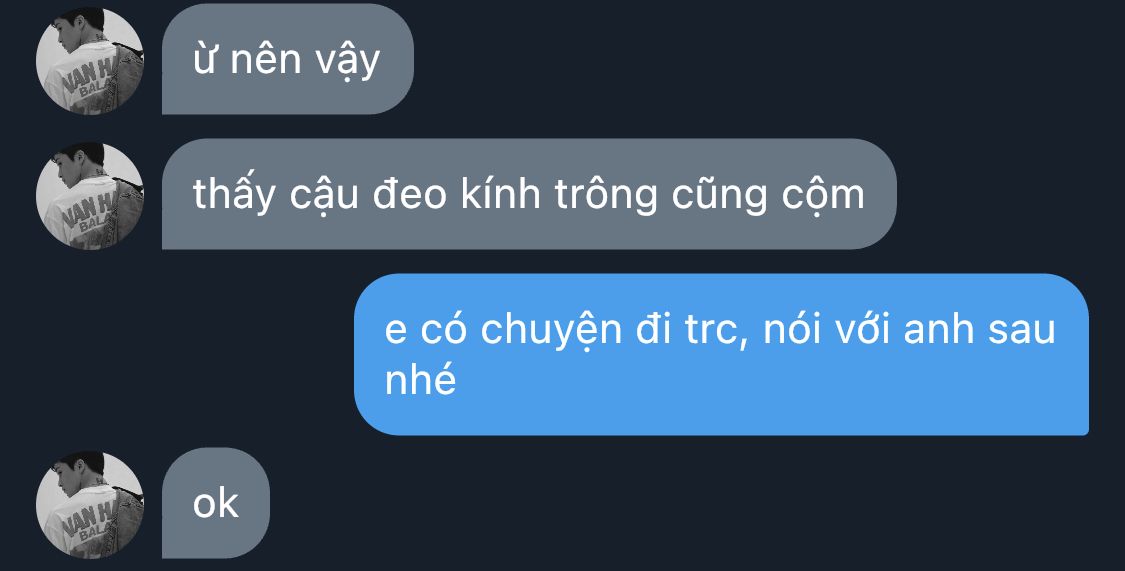Open sender avatar beside the "ok" message

(x=90, y=504)
